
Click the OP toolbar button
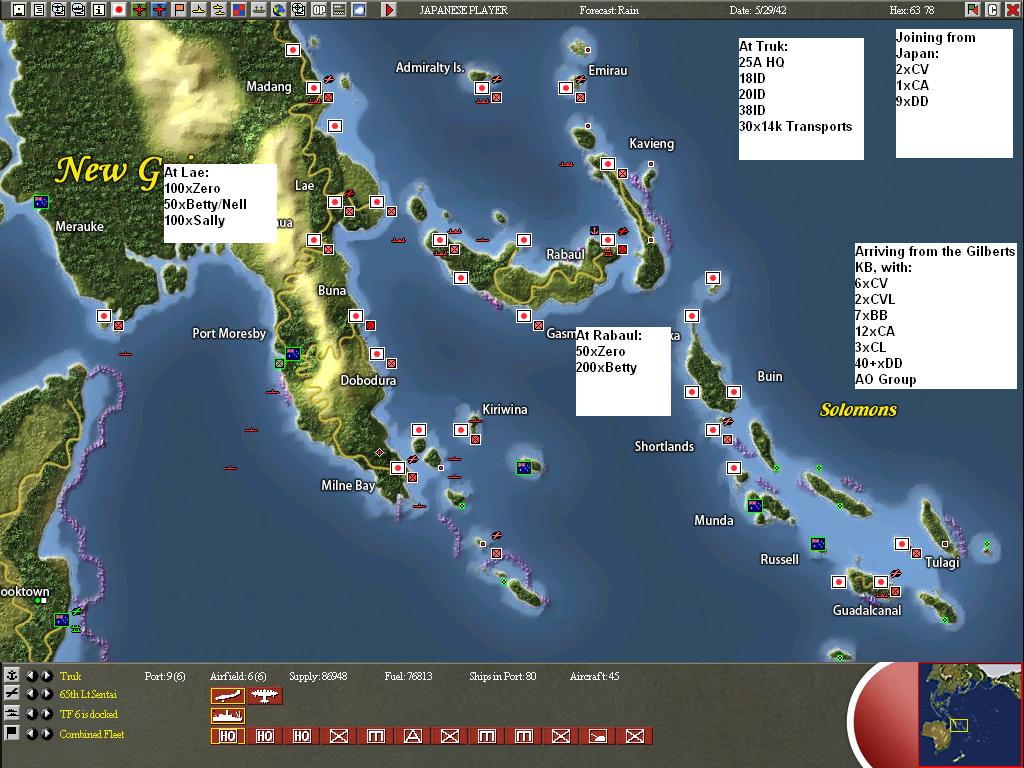coord(319,9)
